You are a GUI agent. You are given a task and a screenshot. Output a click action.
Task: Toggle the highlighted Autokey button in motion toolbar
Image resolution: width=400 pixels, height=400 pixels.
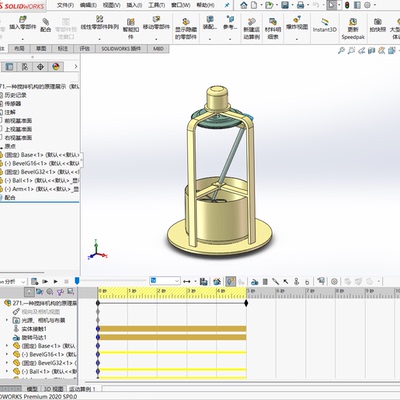tap(230, 282)
